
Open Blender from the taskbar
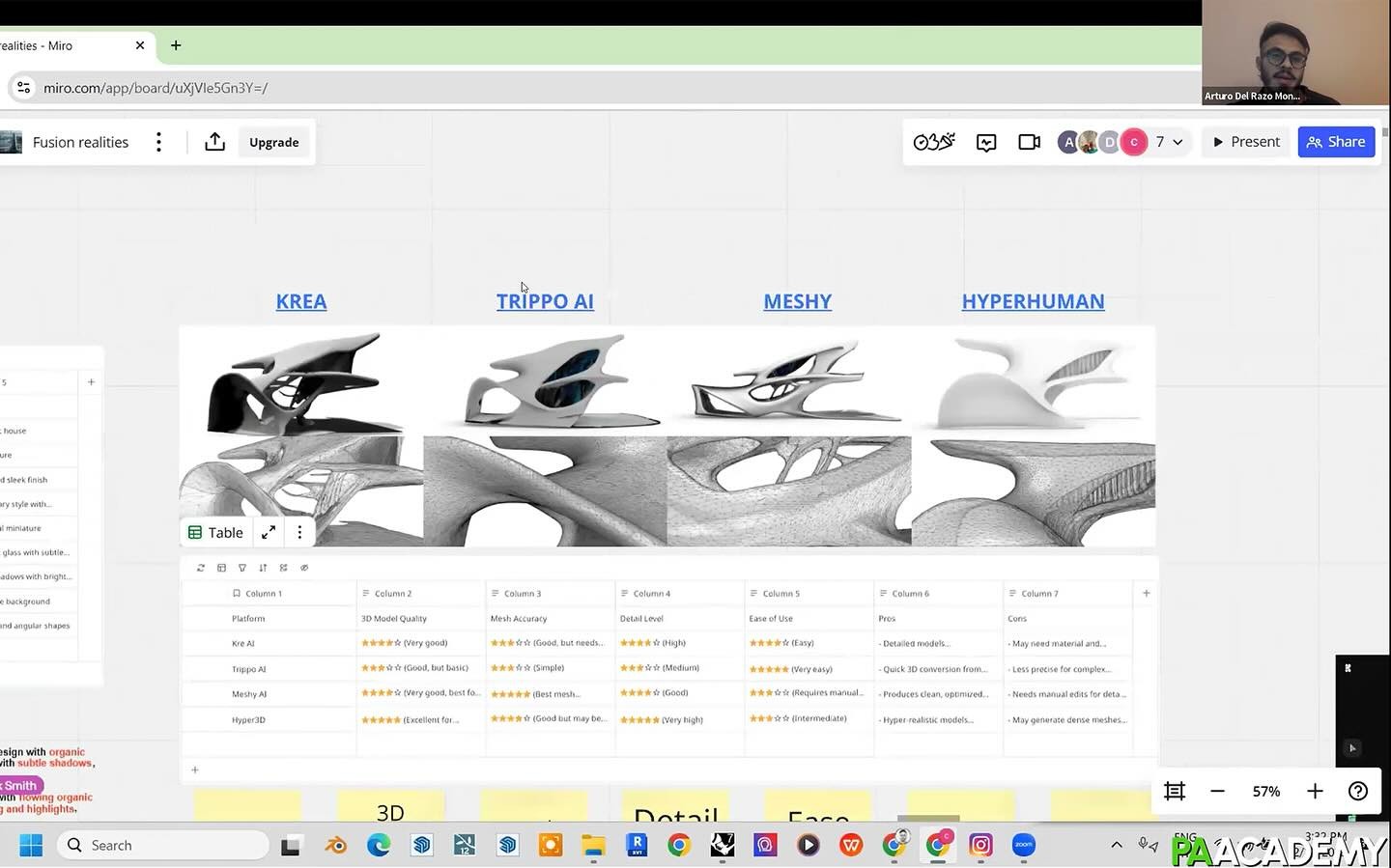coord(335,846)
